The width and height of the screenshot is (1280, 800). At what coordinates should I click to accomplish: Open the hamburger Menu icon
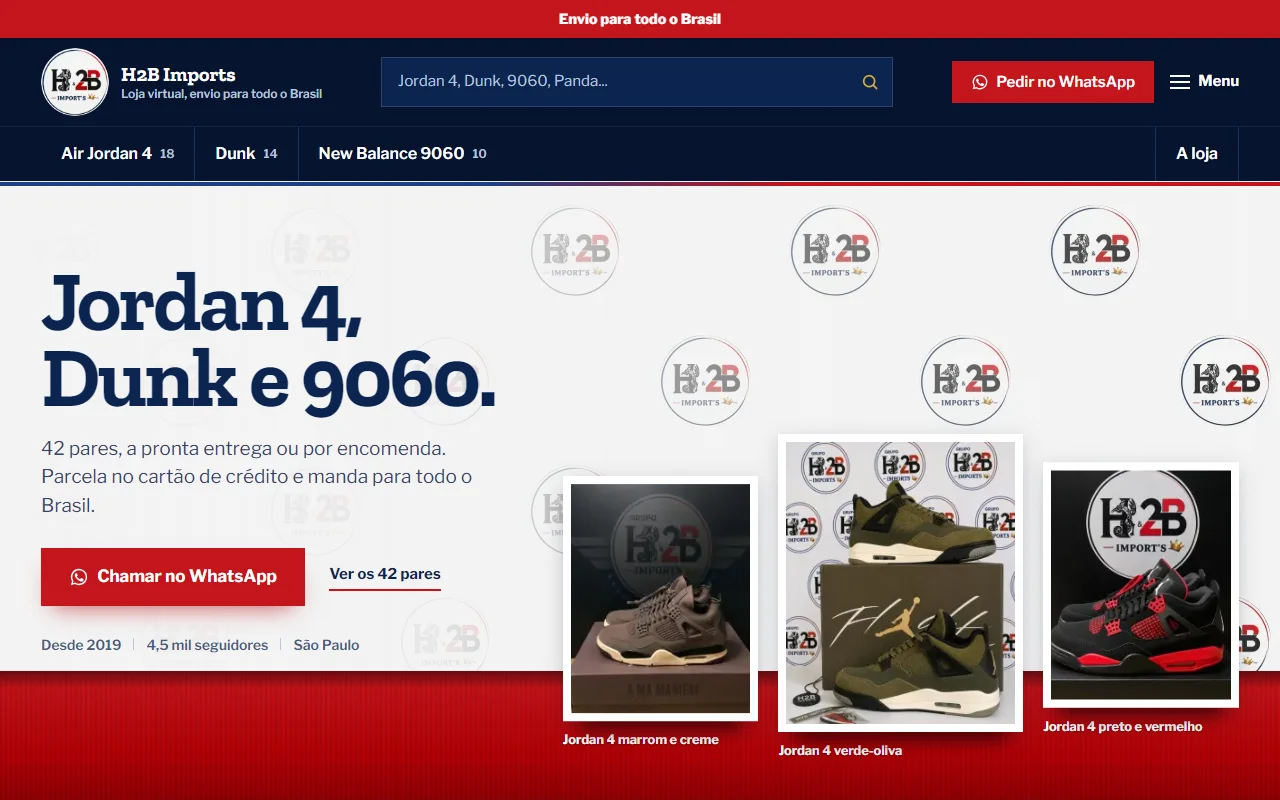(1180, 82)
